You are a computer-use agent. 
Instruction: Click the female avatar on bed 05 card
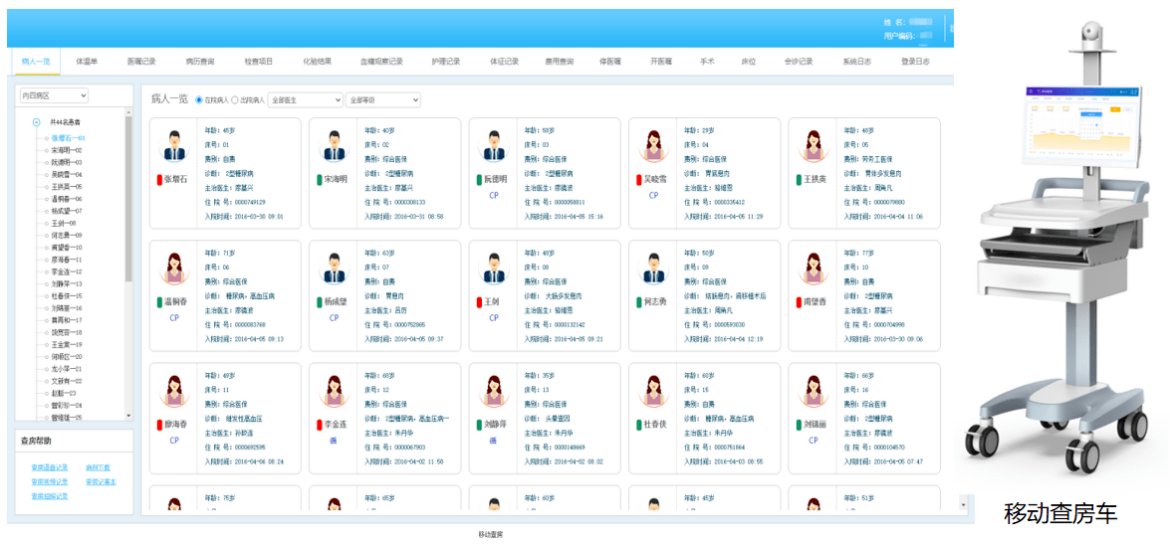click(x=813, y=146)
